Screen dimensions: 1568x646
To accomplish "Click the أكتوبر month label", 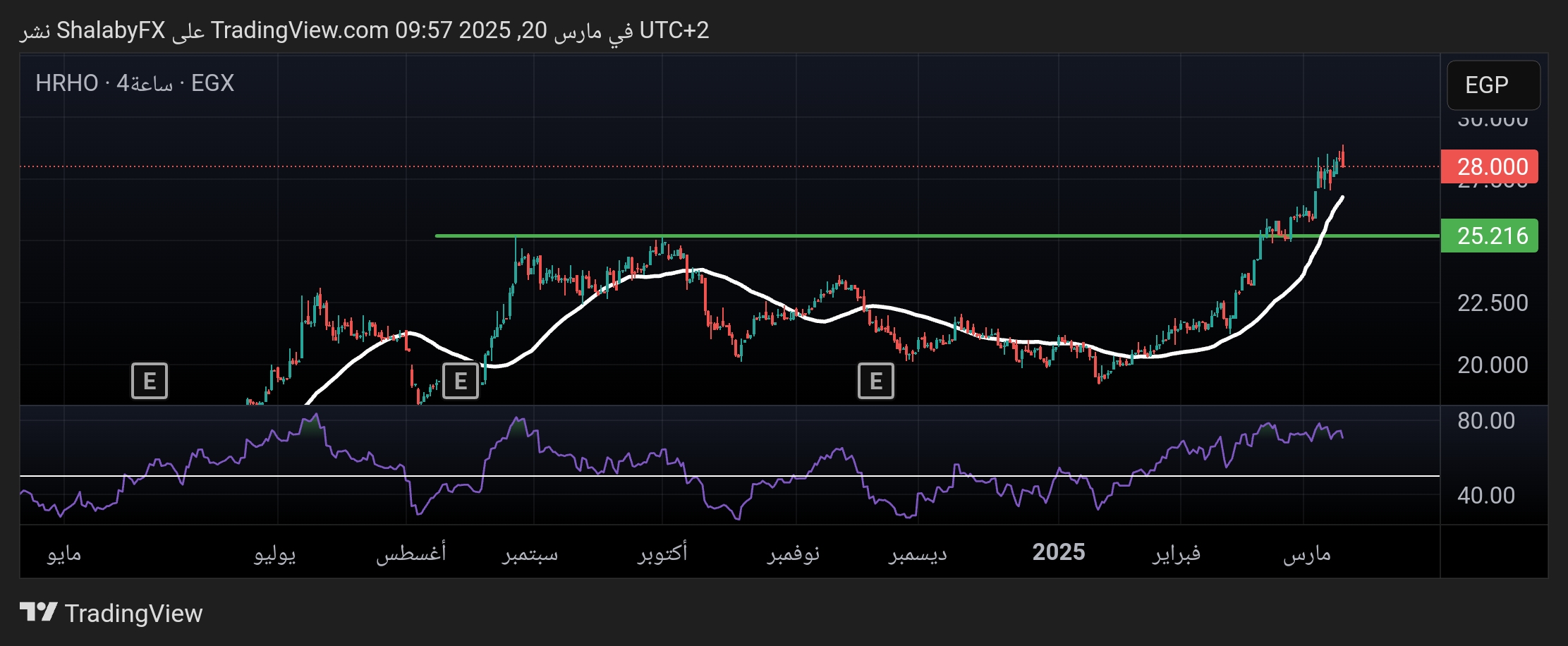I will click(x=662, y=552).
